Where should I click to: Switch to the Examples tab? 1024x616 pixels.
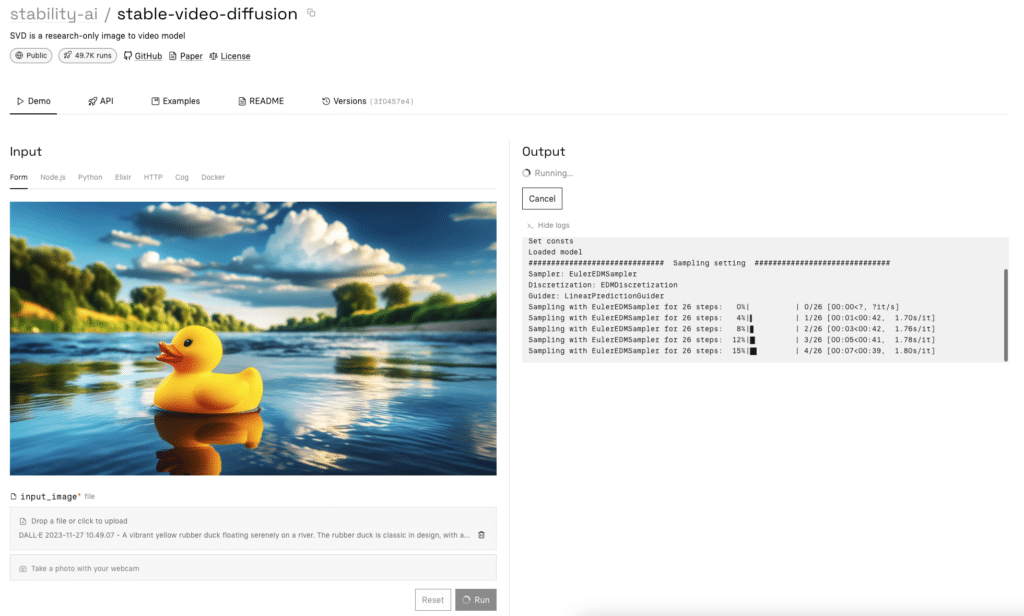coord(176,101)
